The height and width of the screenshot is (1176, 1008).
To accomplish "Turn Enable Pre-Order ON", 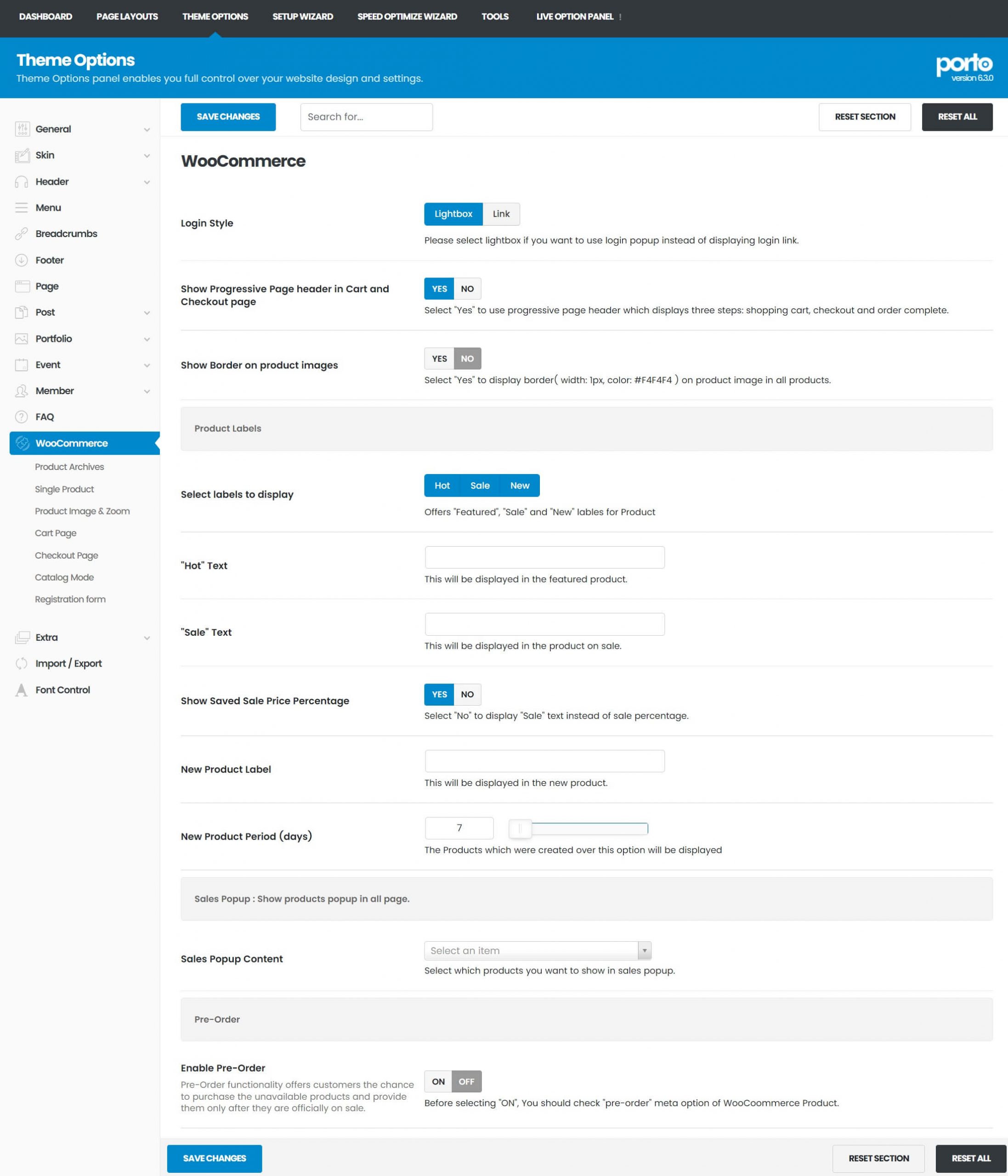I will (x=438, y=1082).
